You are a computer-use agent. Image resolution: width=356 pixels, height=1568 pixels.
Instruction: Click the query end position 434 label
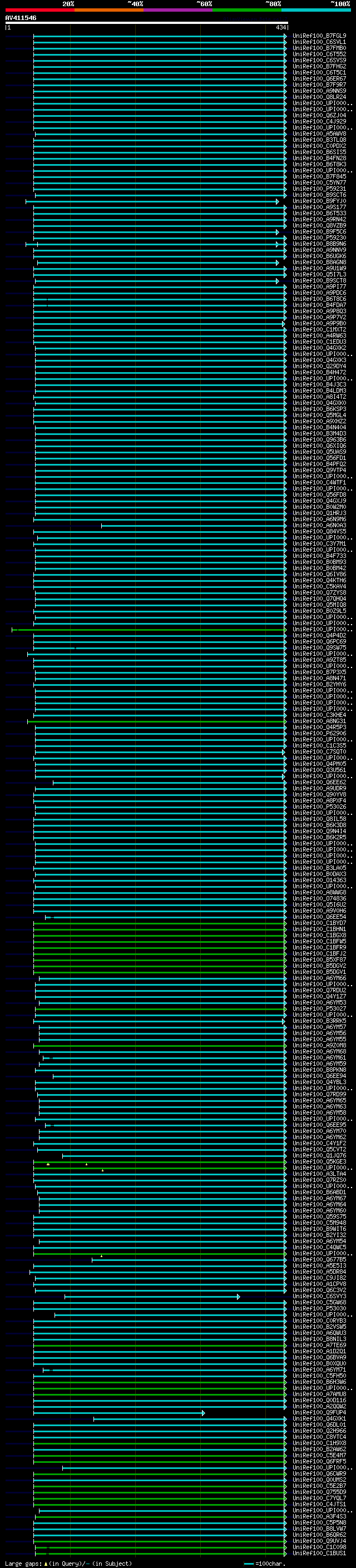280,27
